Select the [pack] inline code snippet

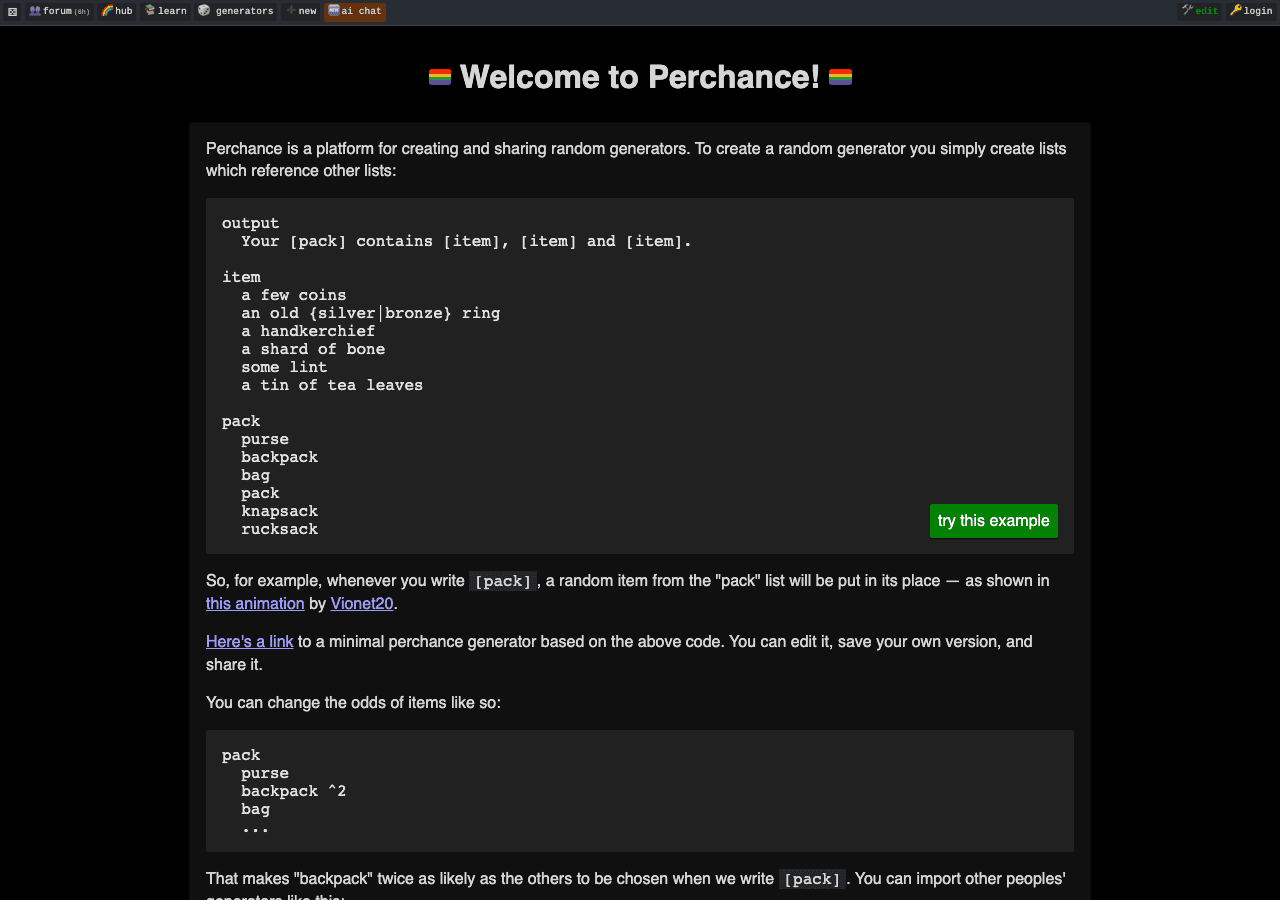(x=502, y=580)
